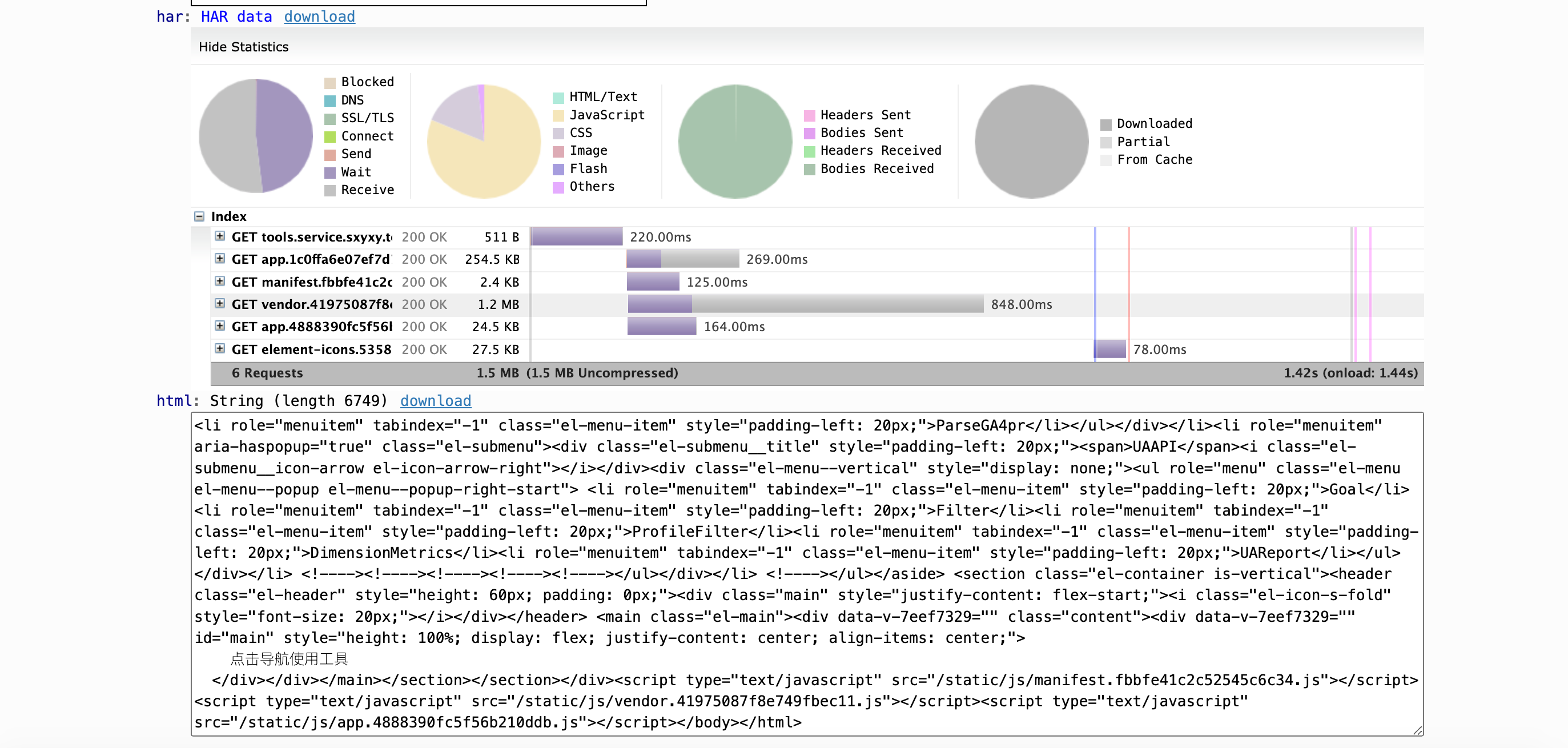Image resolution: width=1568 pixels, height=748 pixels.
Task: Expand the app.4888390fc5f56b request row
Action: (220, 326)
